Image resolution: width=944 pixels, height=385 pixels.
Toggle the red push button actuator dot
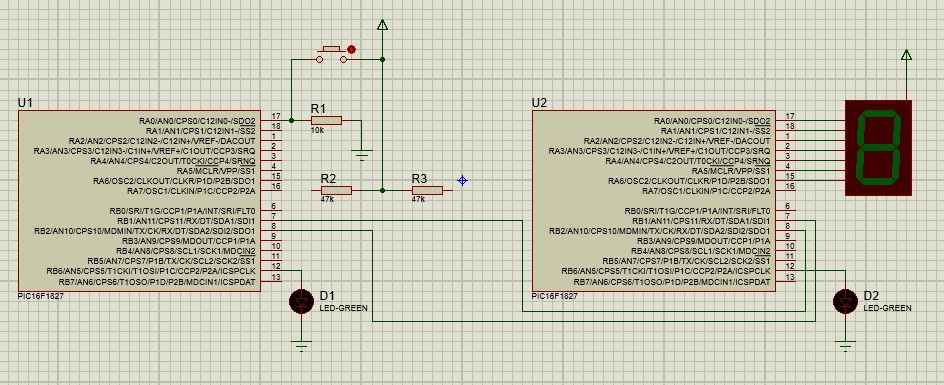(x=352, y=49)
